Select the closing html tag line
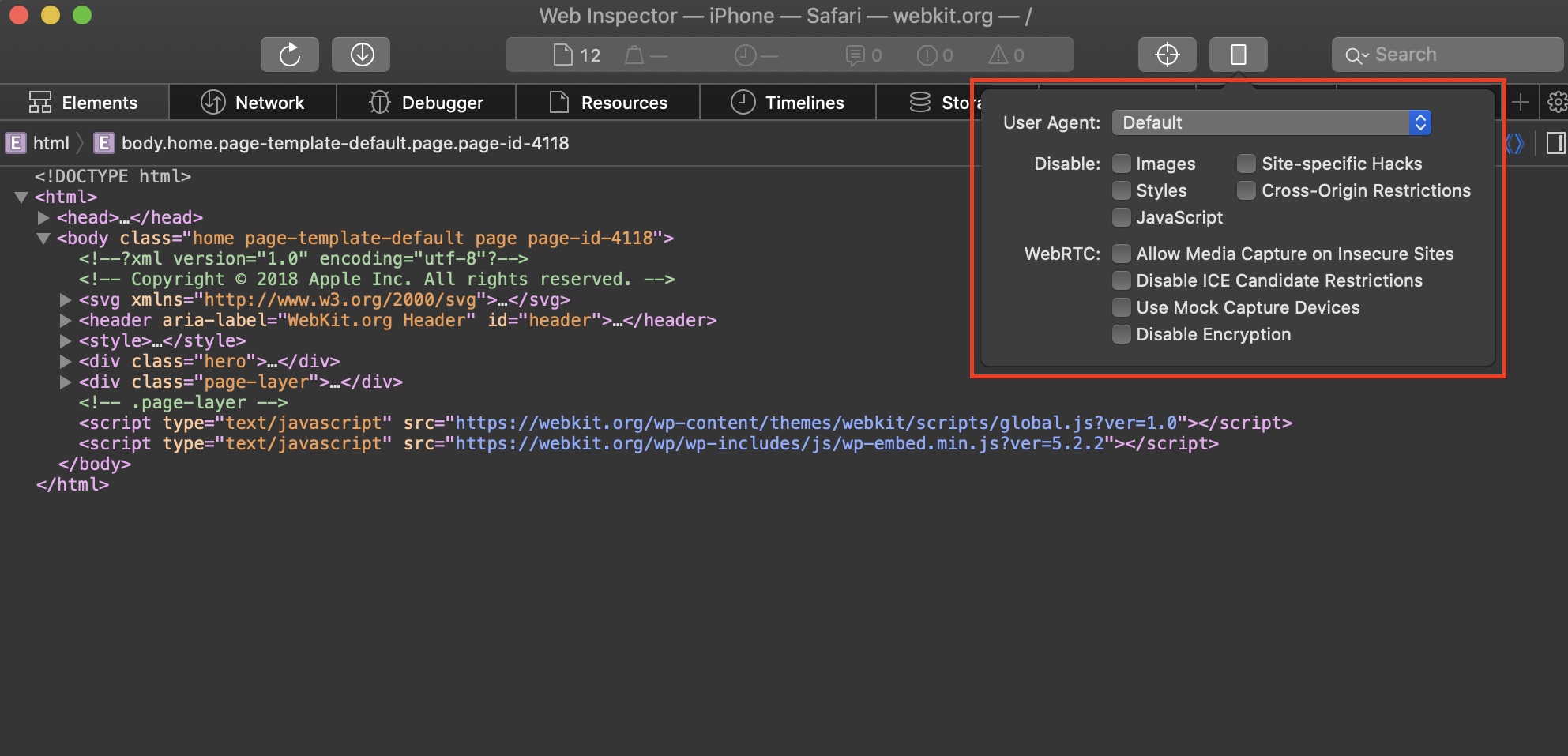This screenshot has height=756, width=1568. (x=73, y=484)
